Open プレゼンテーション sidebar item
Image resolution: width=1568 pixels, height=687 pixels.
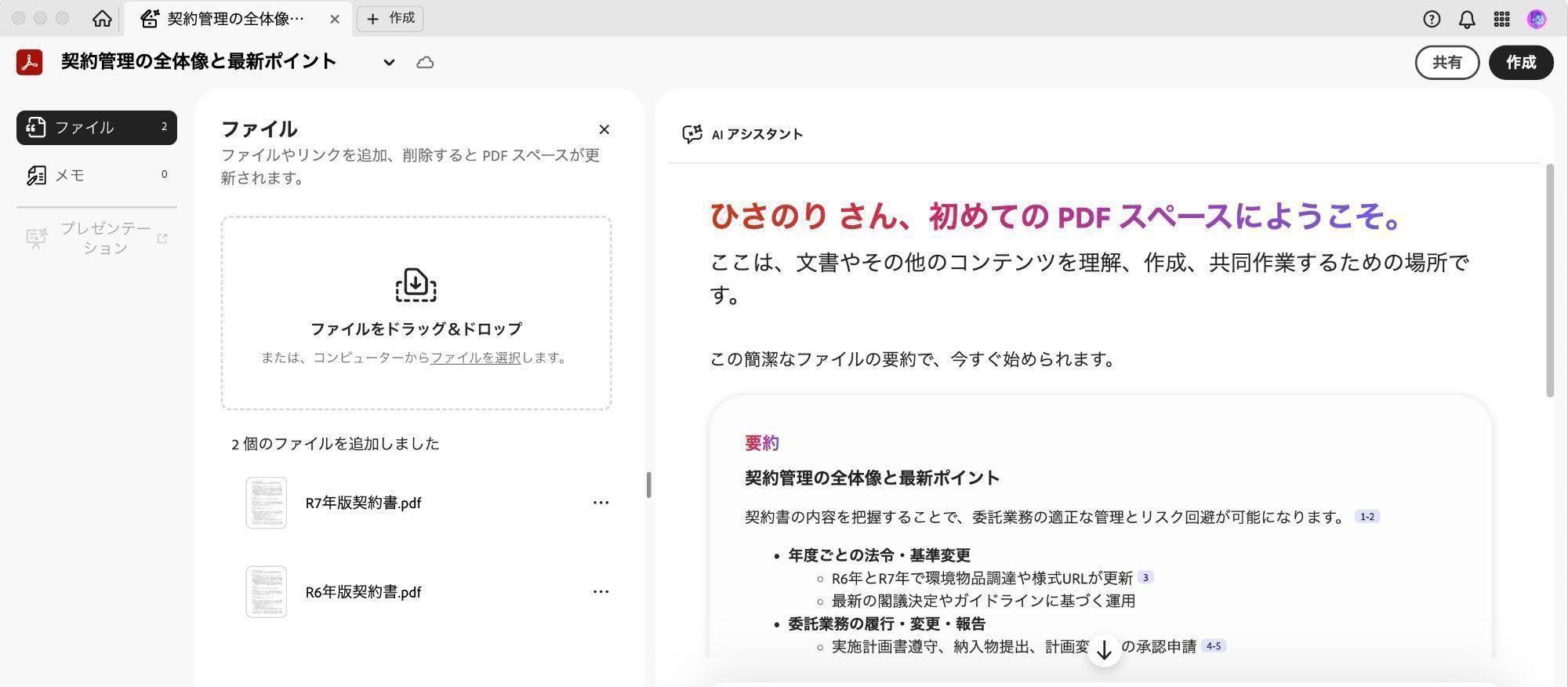(96, 238)
